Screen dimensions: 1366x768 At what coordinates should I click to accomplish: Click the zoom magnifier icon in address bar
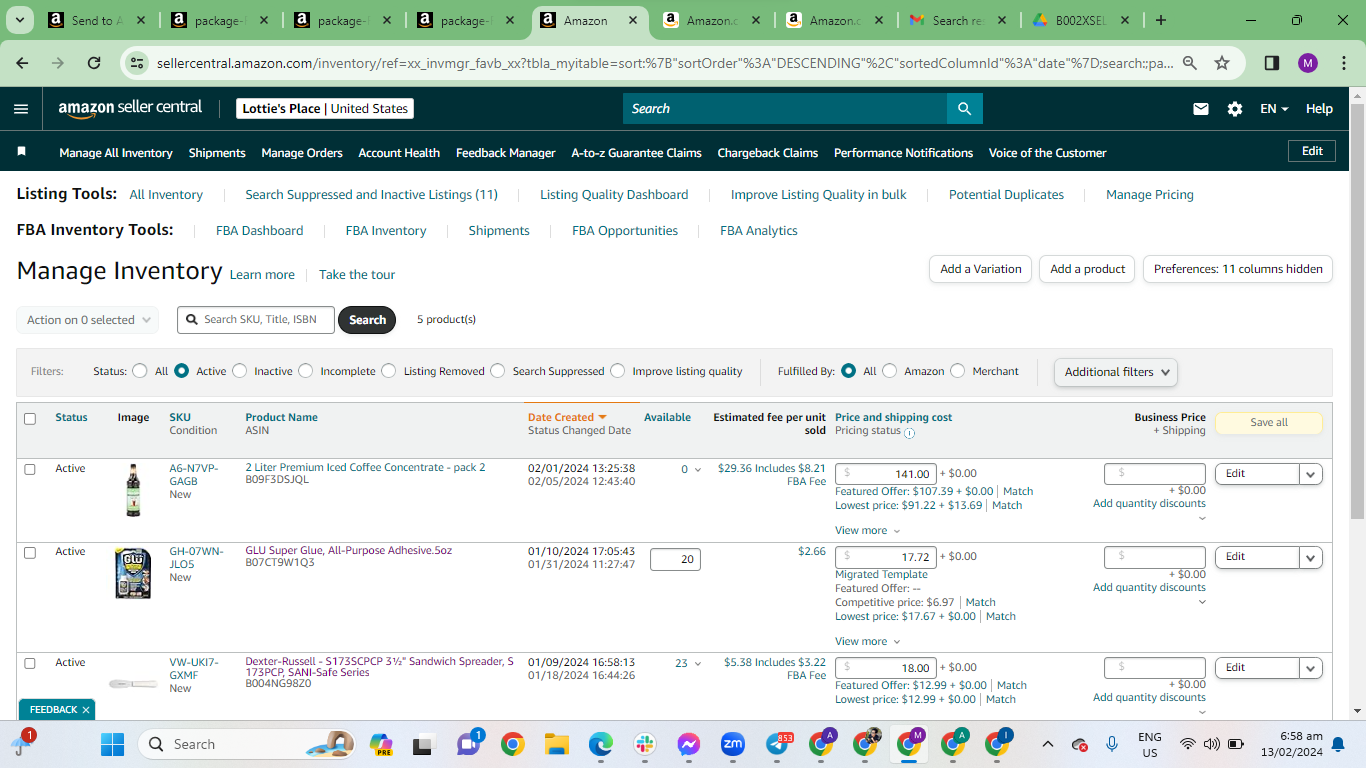1190,63
